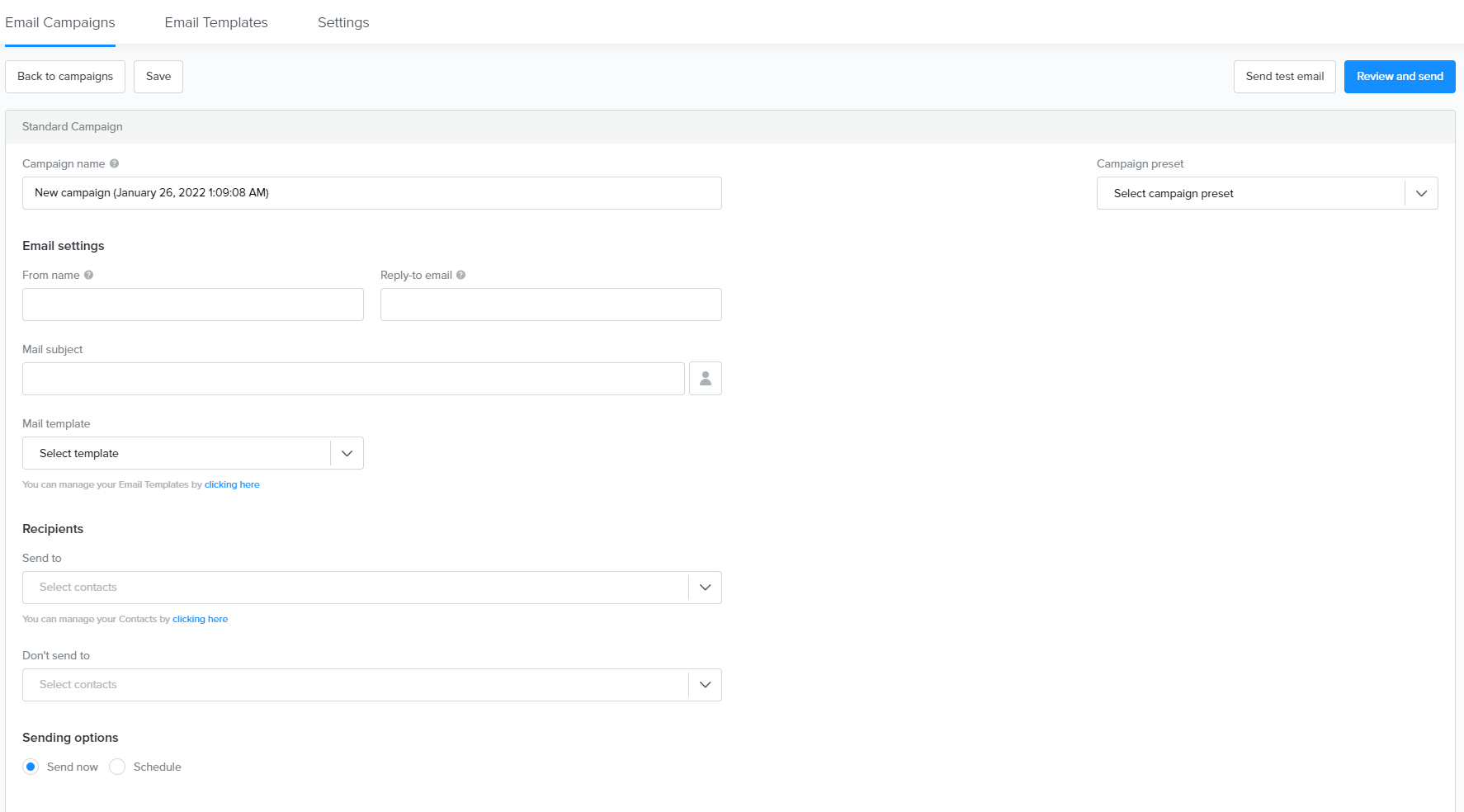Follow the Contacts clicking here link

200,619
